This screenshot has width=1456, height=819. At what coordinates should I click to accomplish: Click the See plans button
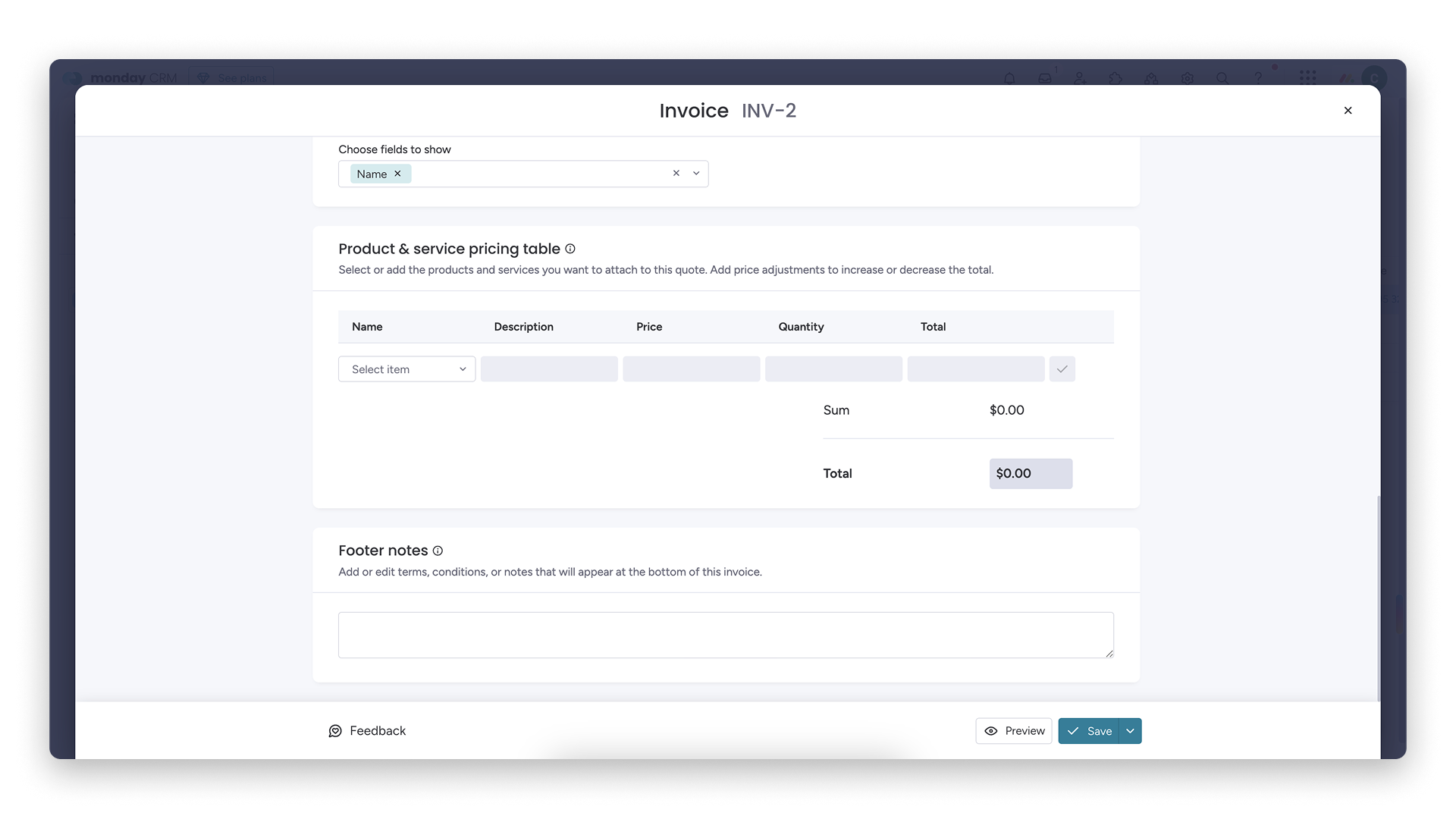pos(231,77)
